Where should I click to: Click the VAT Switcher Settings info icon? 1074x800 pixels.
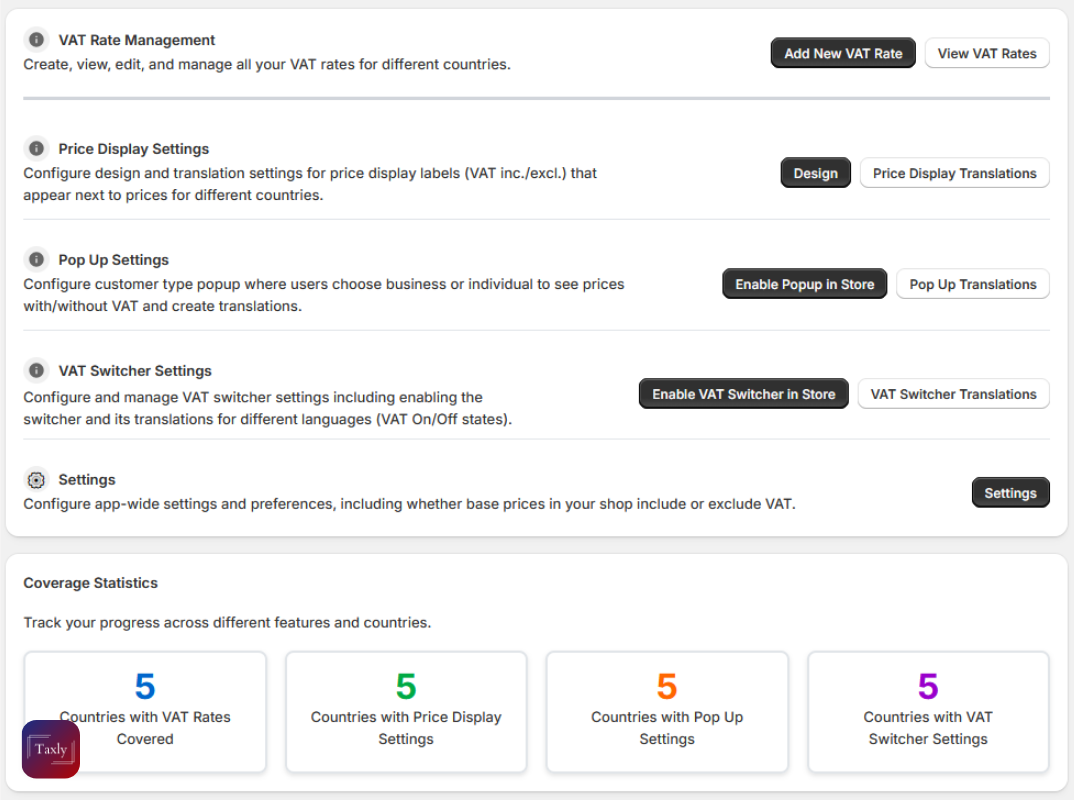coord(36,370)
